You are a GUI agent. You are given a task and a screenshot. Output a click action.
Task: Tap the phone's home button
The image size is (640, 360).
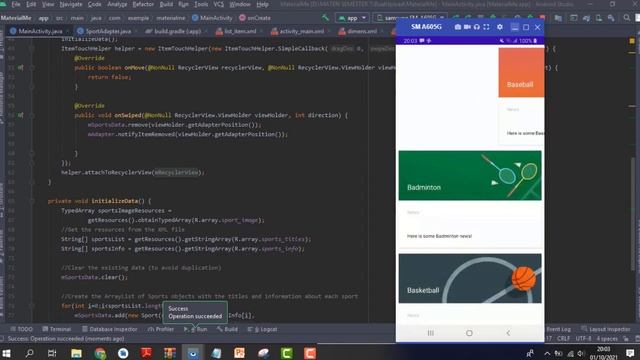[x=469, y=333]
